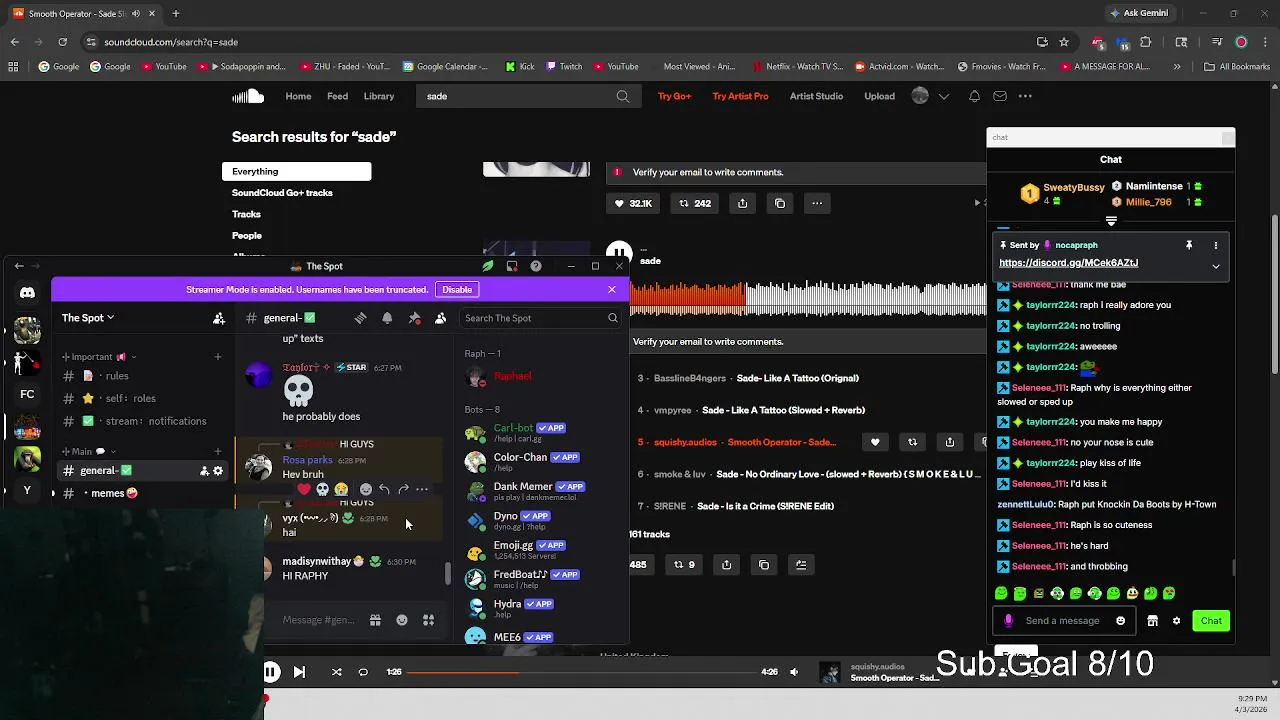Skip to next track in SoundCloud player

(x=299, y=672)
